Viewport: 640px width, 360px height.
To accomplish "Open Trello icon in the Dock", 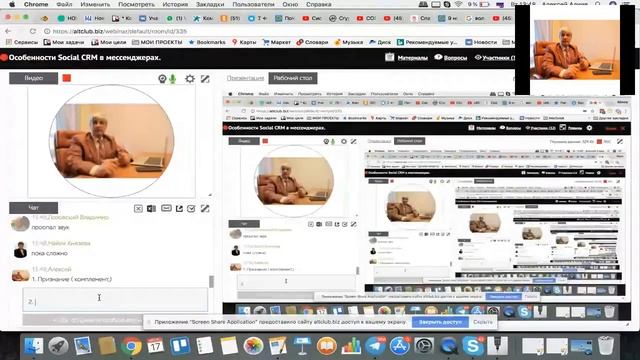I will [180, 346].
